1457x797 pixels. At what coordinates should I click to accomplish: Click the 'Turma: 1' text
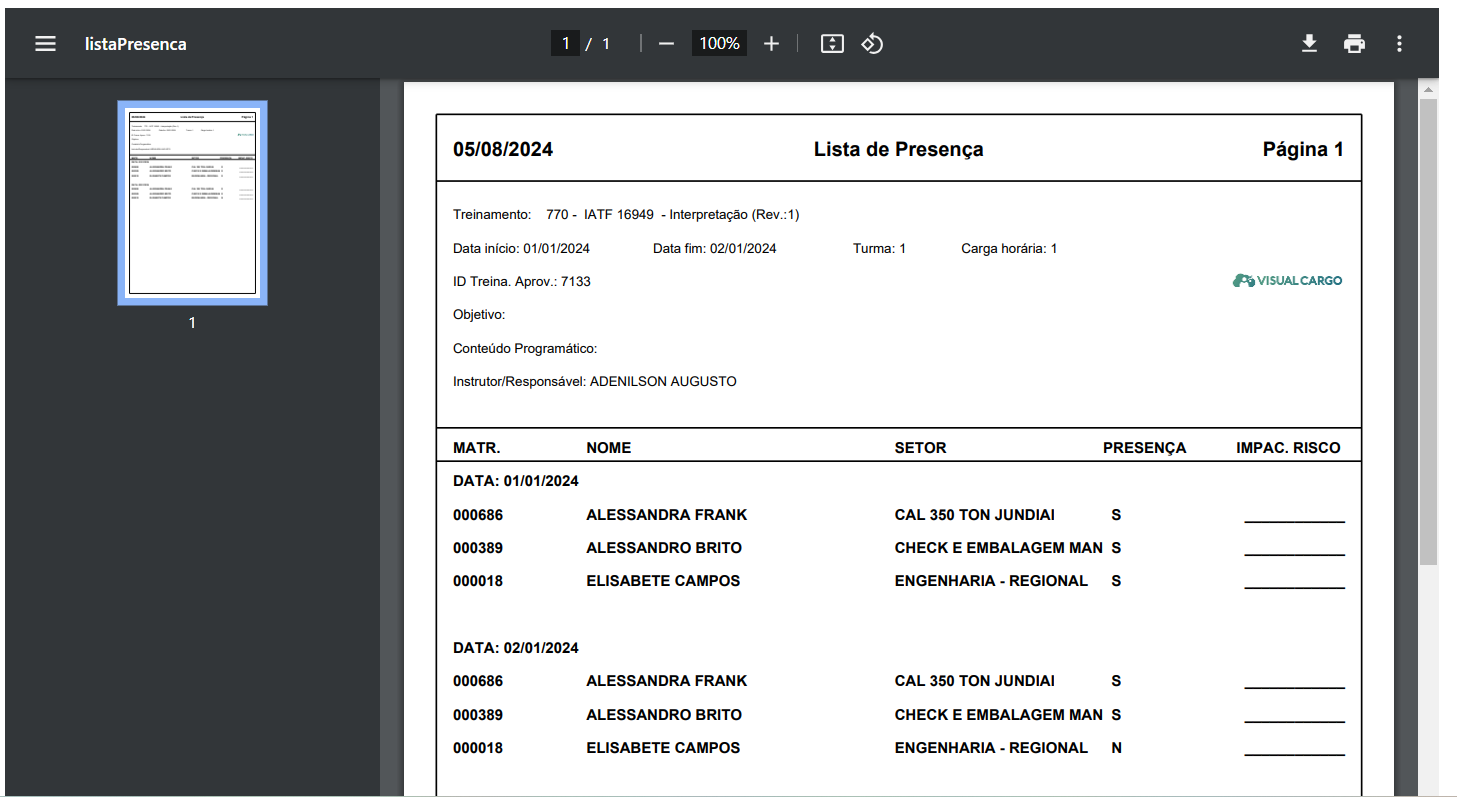coord(879,248)
